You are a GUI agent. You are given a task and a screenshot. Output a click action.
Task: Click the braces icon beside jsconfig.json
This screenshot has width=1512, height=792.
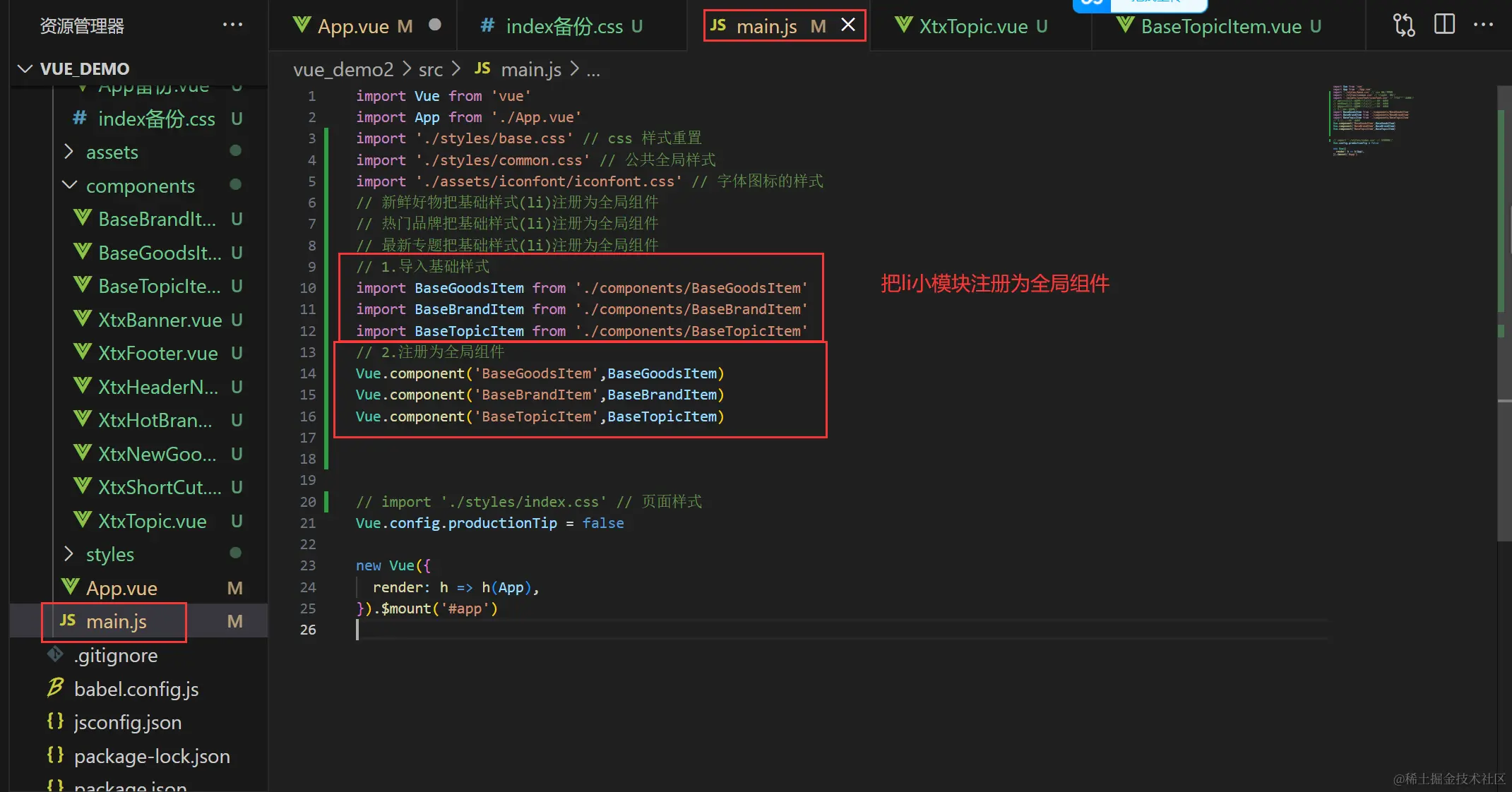pyautogui.click(x=55, y=721)
